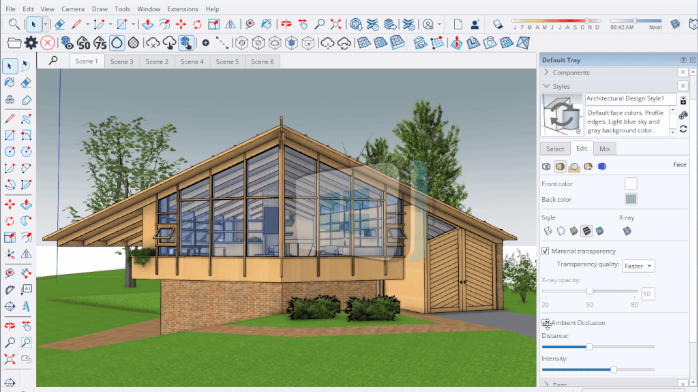Screen dimensions: 698x392
Task: Open the Edge settings icon in Edit tab
Action: point(547,166)
